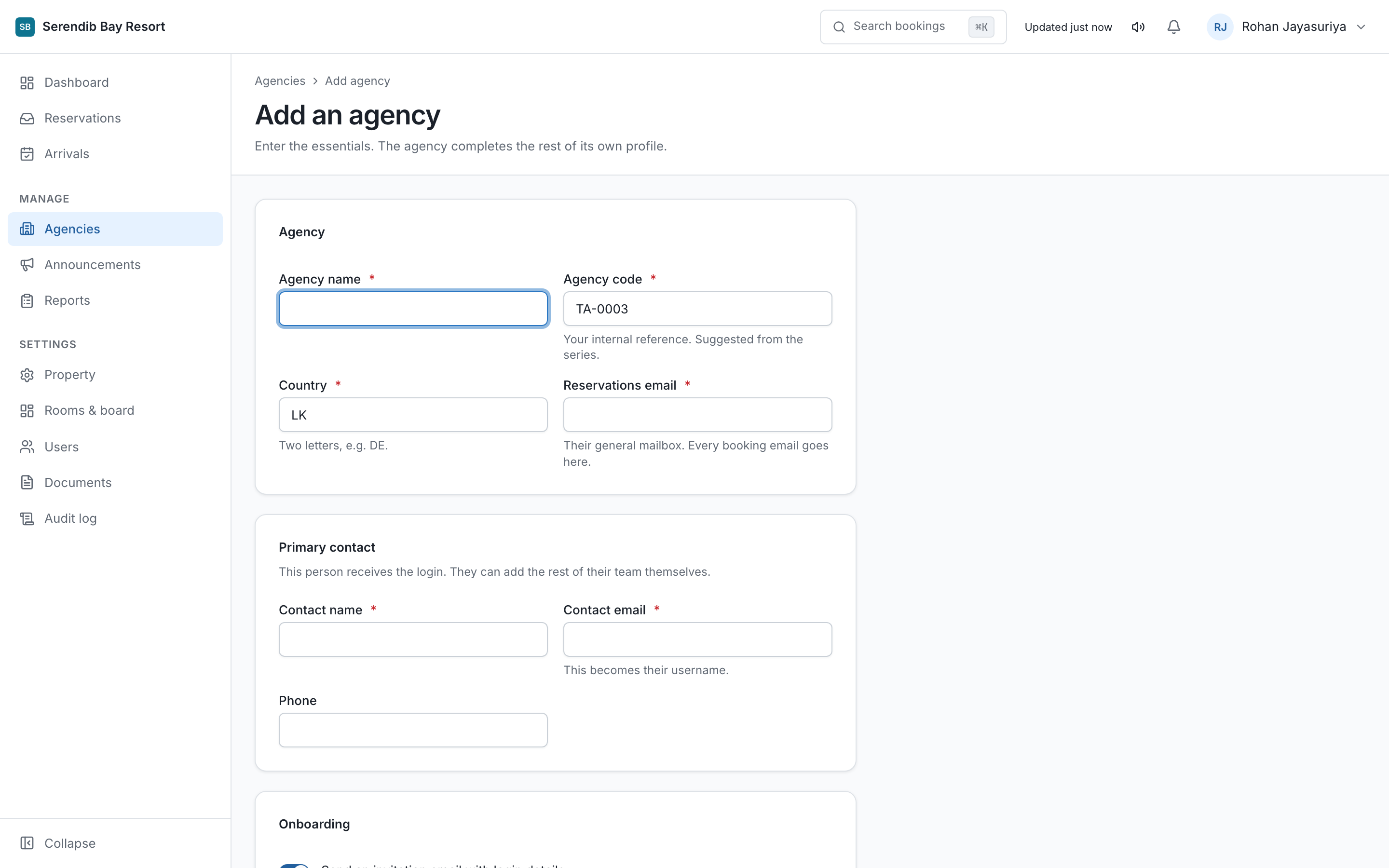Screen dimensions: 1389x868
Task: Click the 'This becomes their username.' hint
Action: (646, 670)
